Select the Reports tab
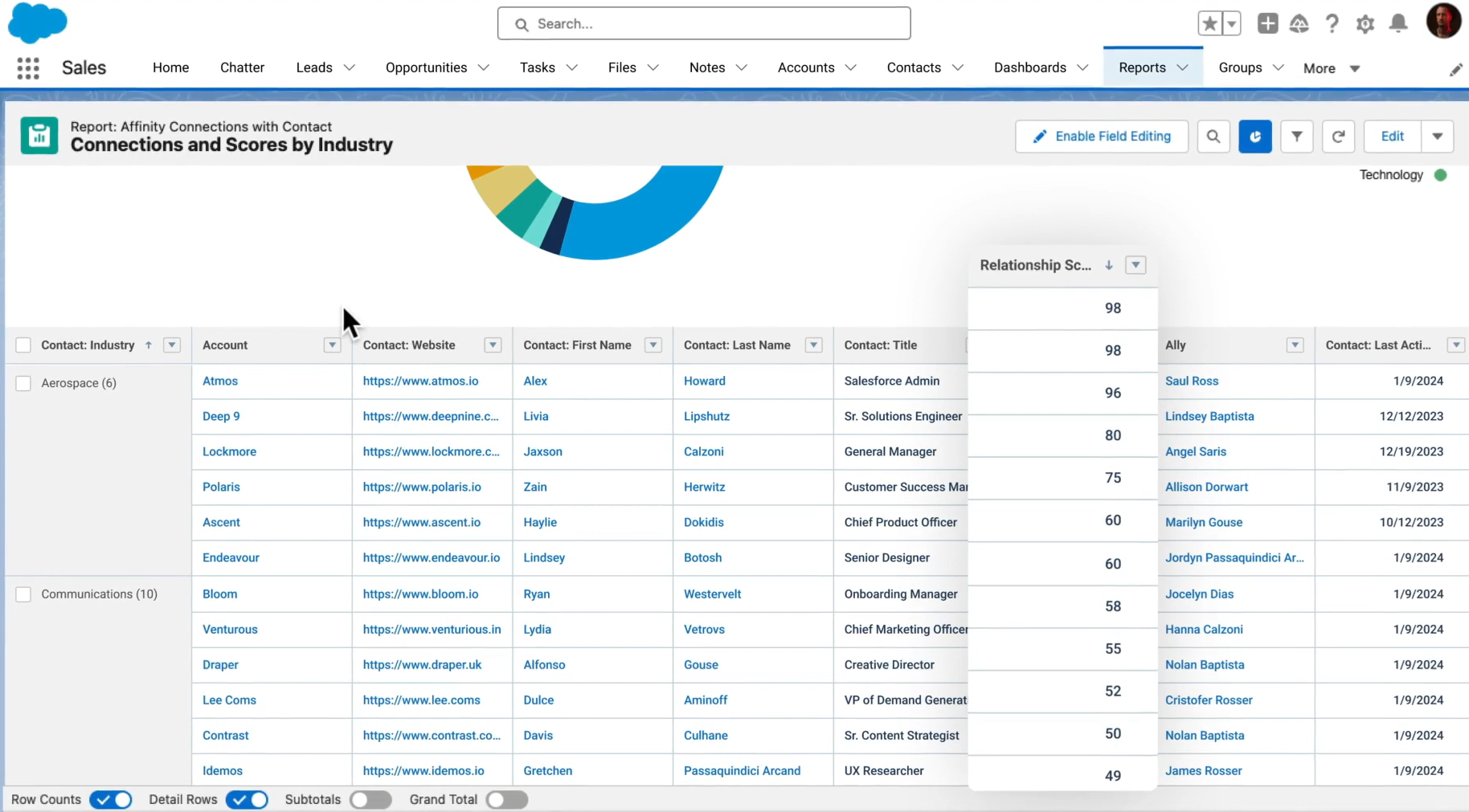 pos(1142,67)
